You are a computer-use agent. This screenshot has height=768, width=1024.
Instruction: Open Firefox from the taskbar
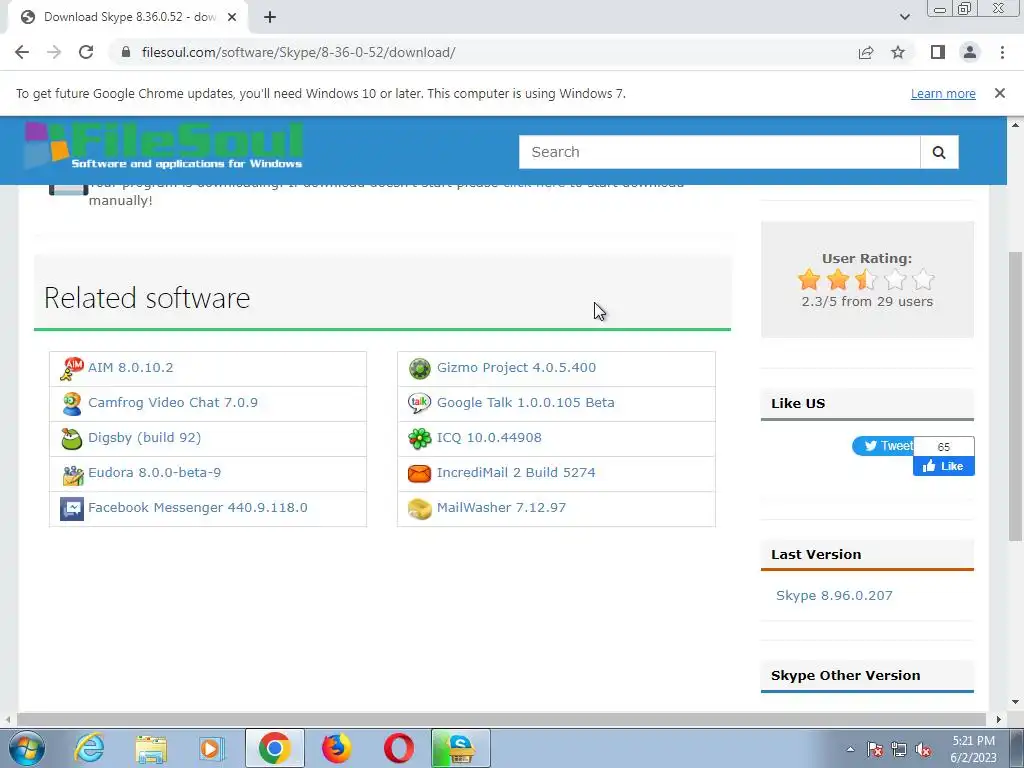click(336, 748)
